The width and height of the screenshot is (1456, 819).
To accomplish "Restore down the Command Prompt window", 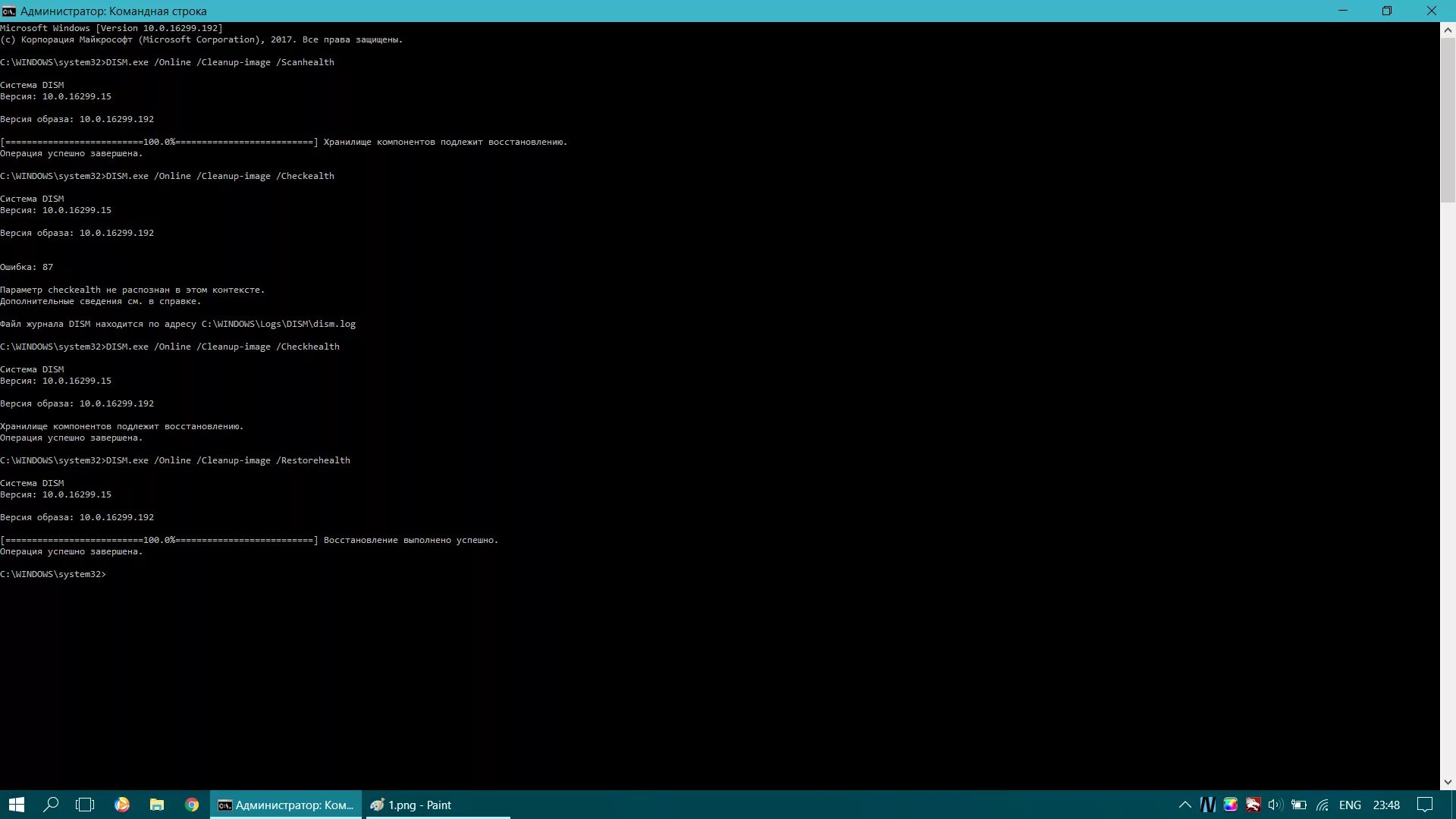I will point(1387,11).
